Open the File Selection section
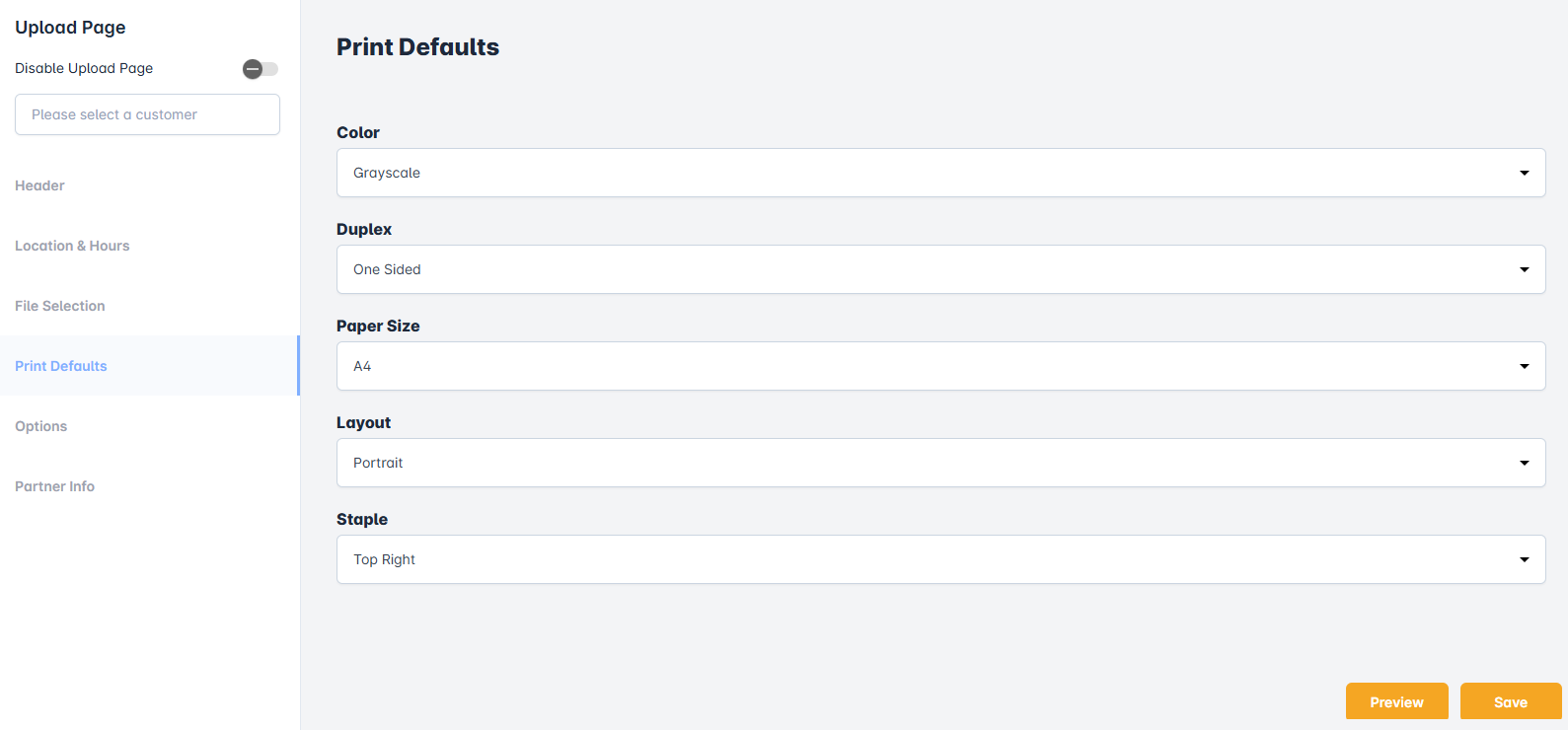 [60, 306]
